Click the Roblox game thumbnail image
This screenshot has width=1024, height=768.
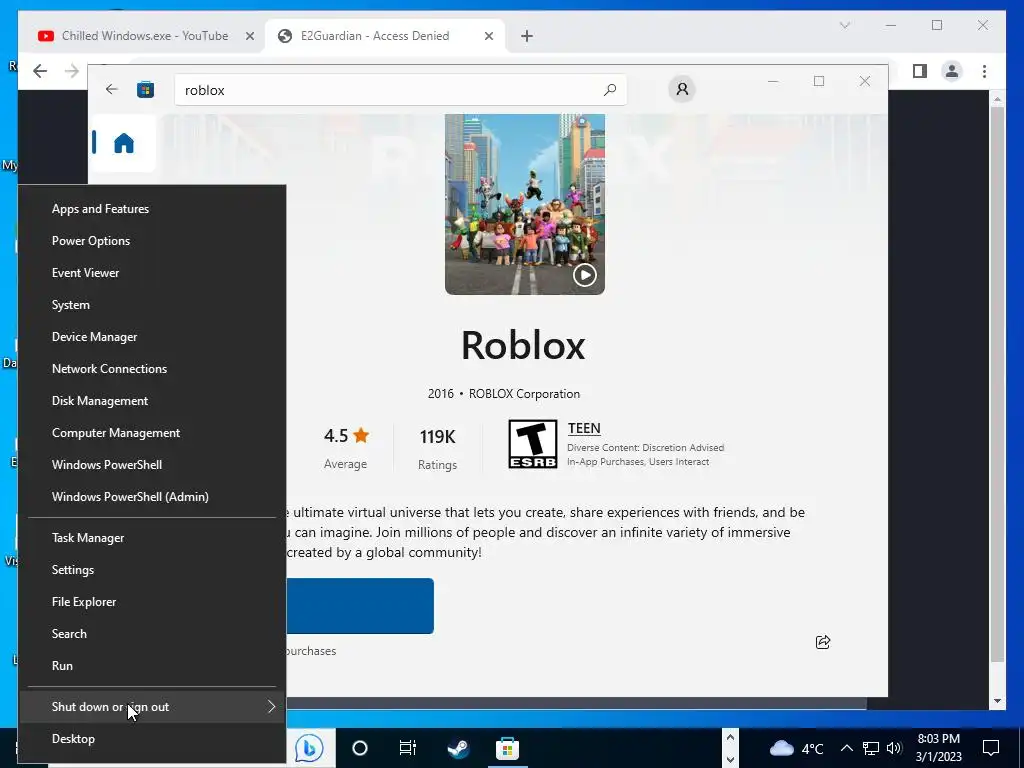pos(524,204)
